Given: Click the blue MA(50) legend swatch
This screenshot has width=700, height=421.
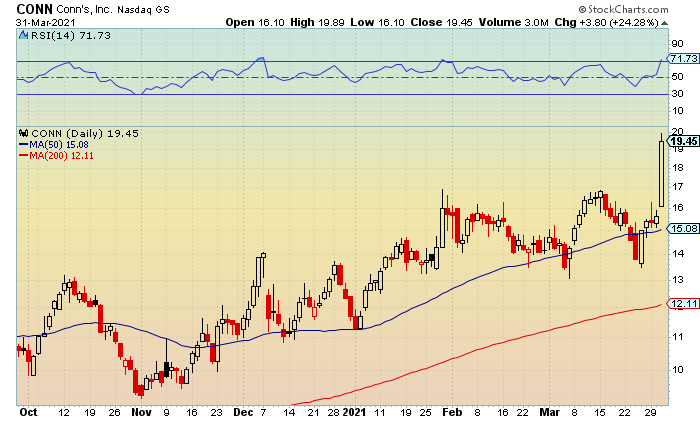Looking at the screenshot, I should pos(24,145).
